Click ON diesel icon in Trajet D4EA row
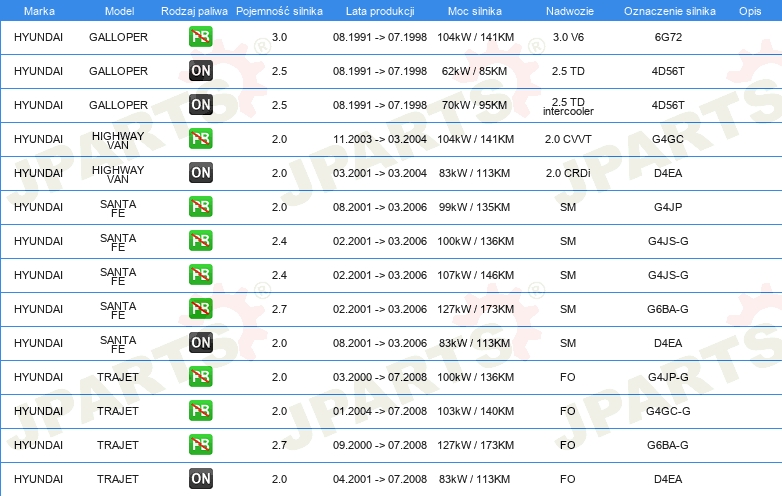 click(200, 479)
